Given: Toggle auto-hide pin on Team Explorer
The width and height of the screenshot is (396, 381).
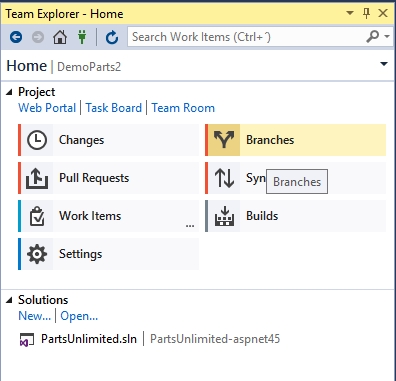Looking at the screenshot, I should [x=367, y=13].
